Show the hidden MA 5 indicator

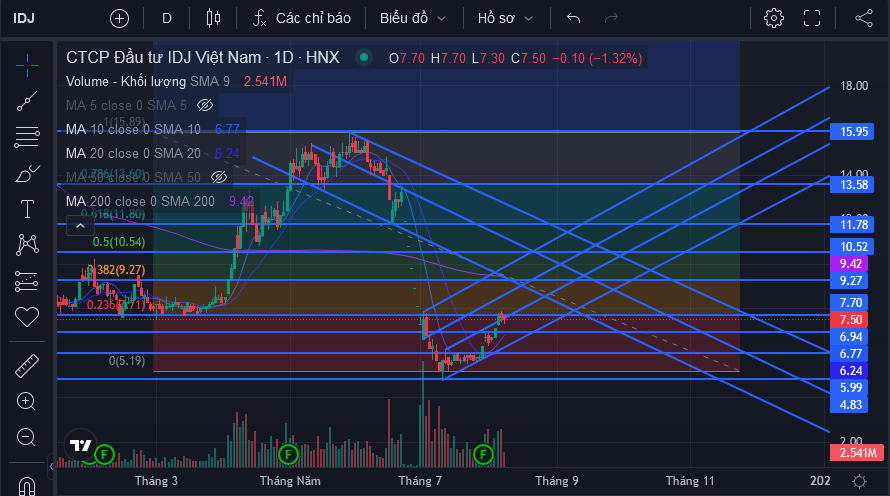click(x=204, y=105)
